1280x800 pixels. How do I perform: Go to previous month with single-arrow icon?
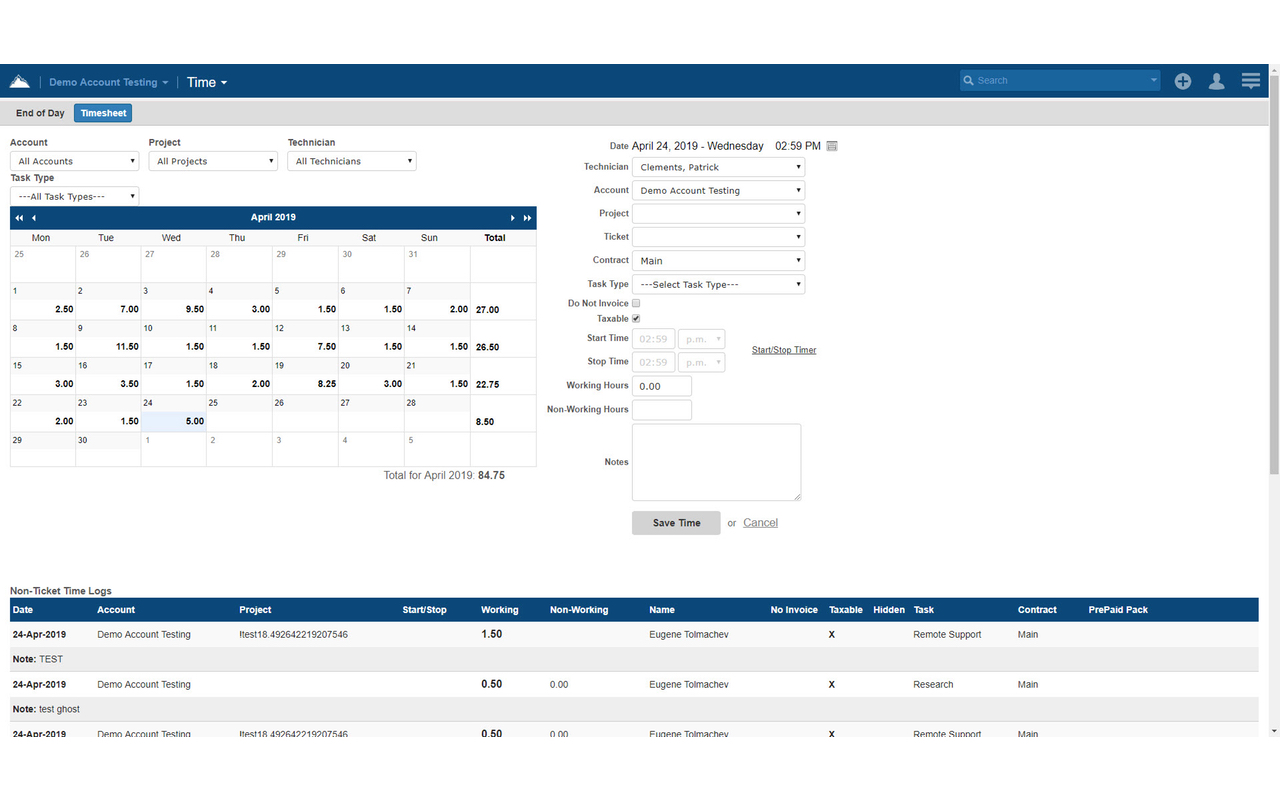click(33, 217)
